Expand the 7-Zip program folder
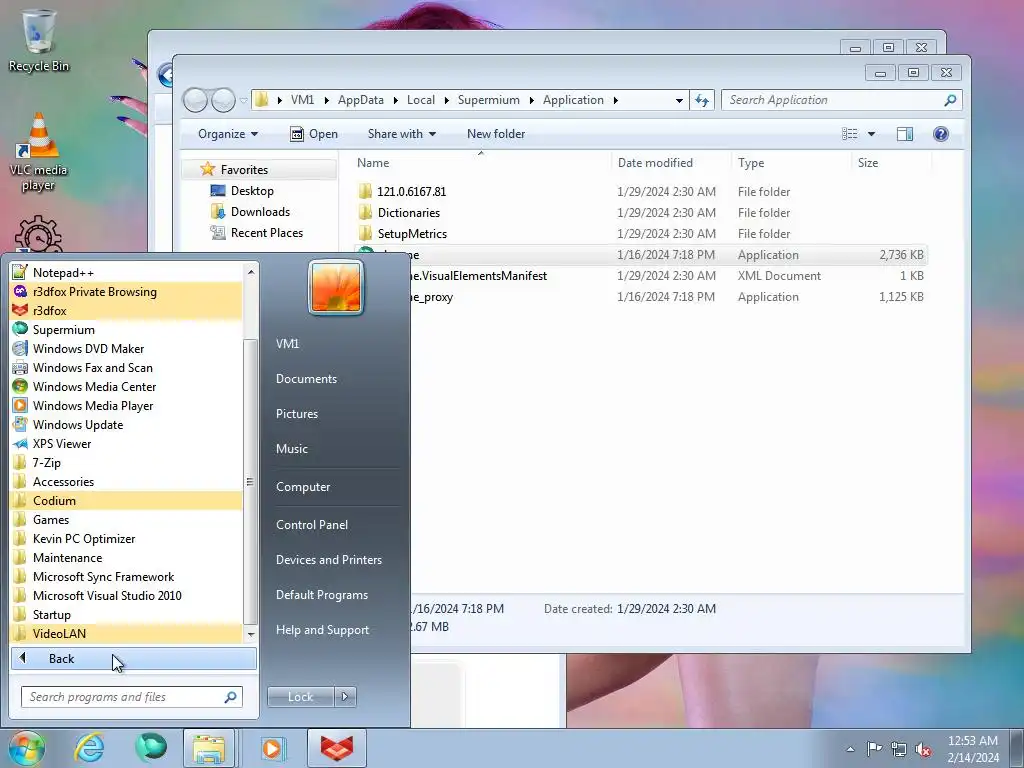The width and height of the screenshot is (1024, 768). pyautogui.click(x=127, y=462)
